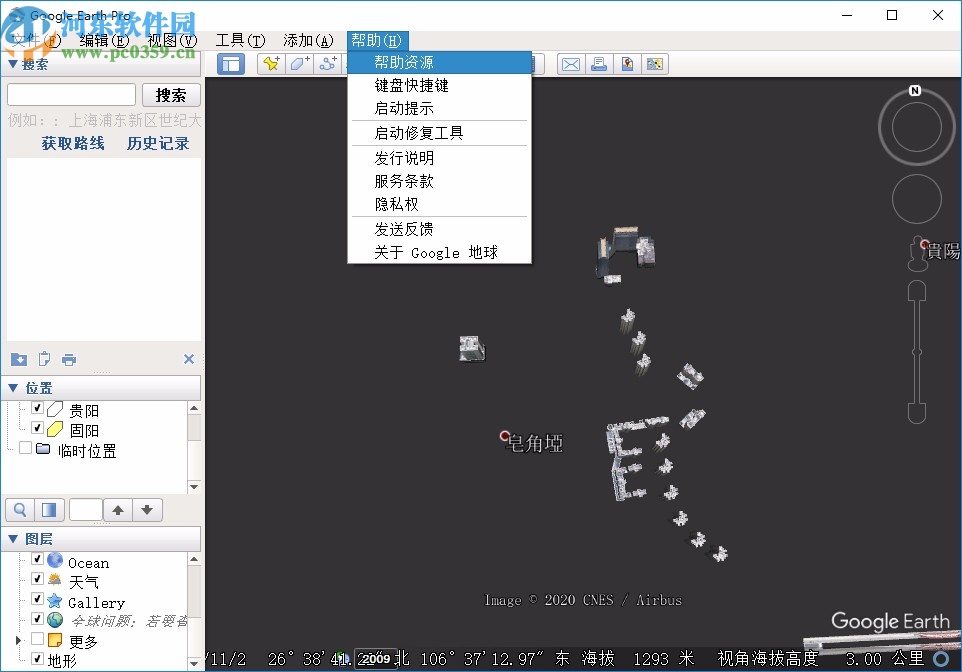The height and width of the screenshot is (672, 962).
Task: Click the email envelope icon
Action: click(570, 65)
